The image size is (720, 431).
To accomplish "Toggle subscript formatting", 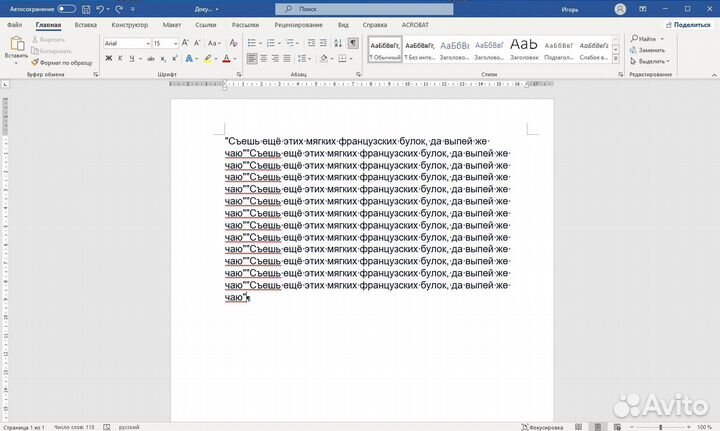I will pyautogui.click(x=163, y=58).
